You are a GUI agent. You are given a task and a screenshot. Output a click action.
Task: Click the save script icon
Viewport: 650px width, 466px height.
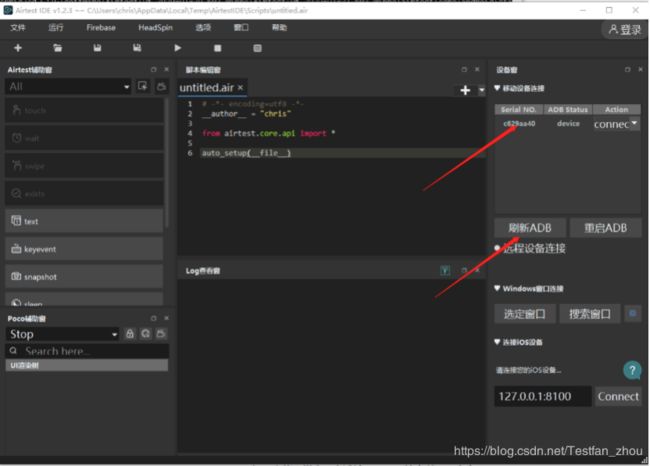pos(97,48)
